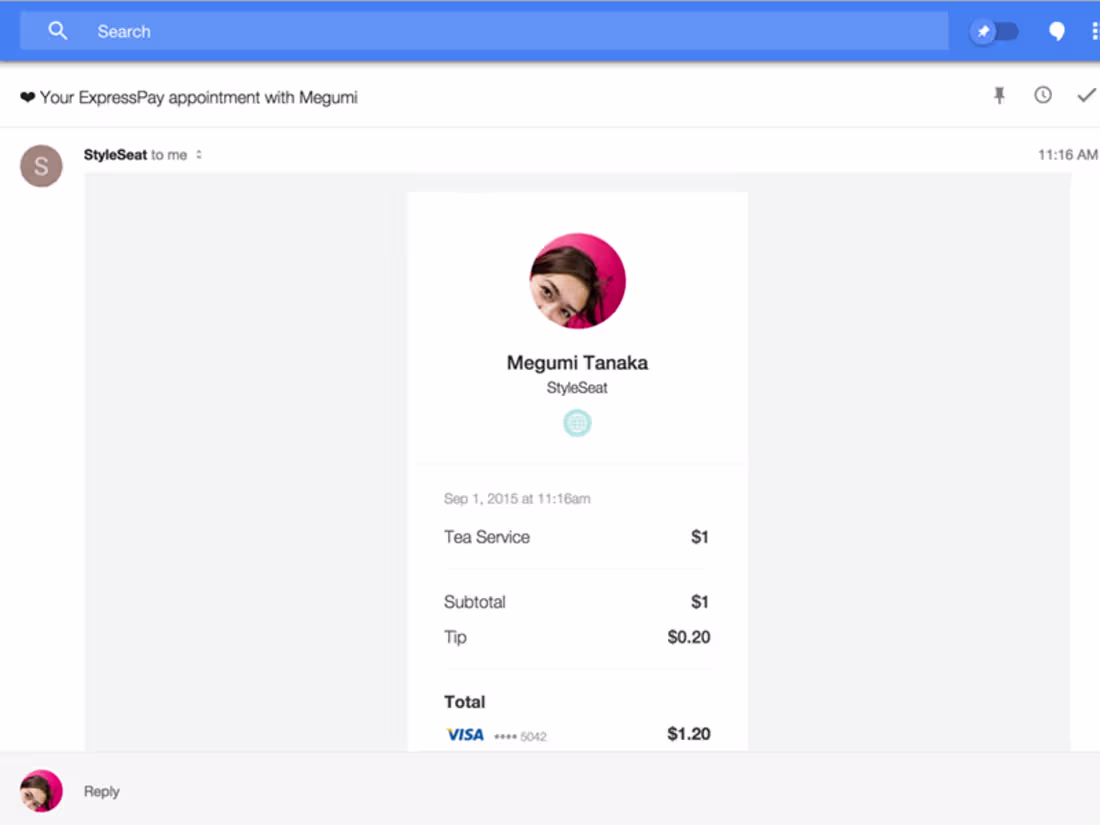Click the StyleSeat sender name

point(115,154)
